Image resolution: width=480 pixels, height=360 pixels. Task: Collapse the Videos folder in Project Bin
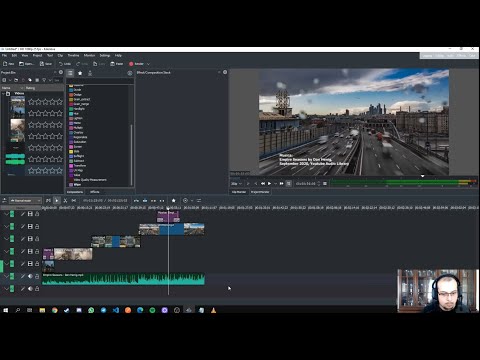3,94
